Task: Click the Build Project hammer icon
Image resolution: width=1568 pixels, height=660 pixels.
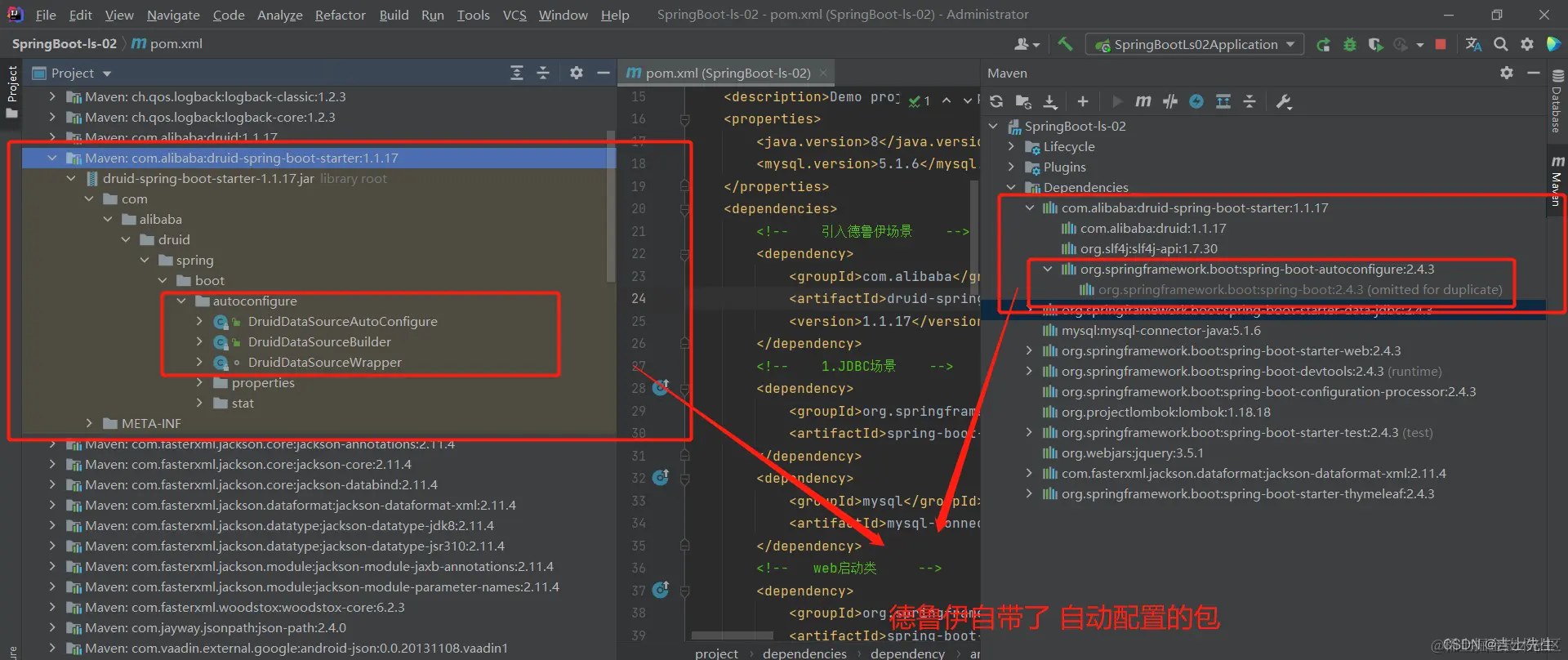Action: [x=1065, y=44]
